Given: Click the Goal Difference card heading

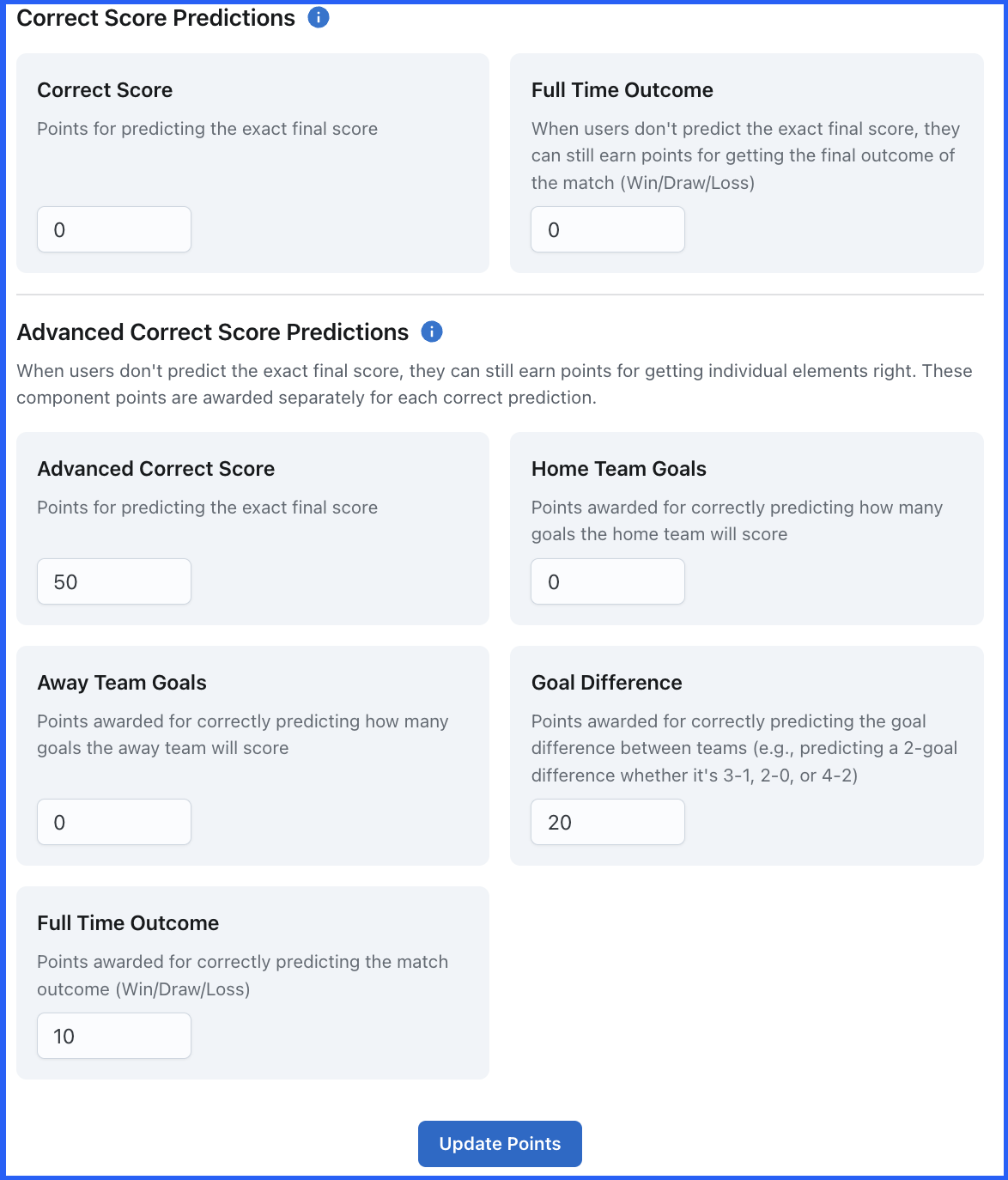Looking at the screenshot, I should pyautogui.click(x=607, y=683).
